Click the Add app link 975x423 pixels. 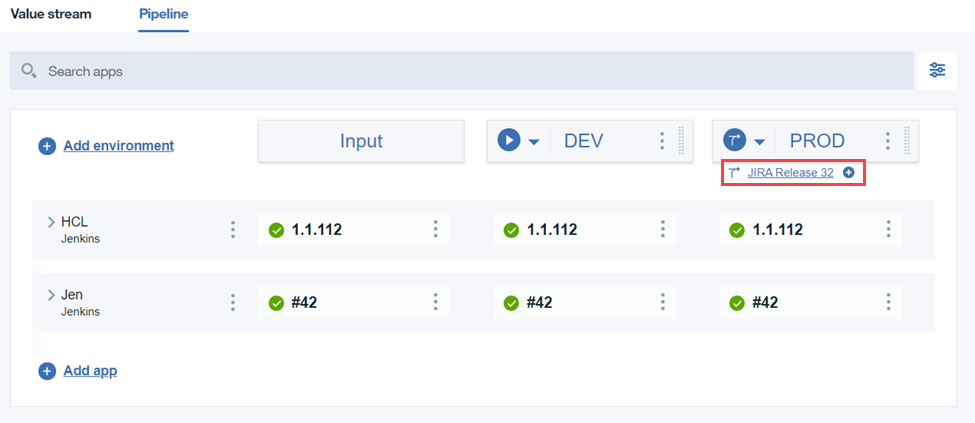[x=90, y=371]
